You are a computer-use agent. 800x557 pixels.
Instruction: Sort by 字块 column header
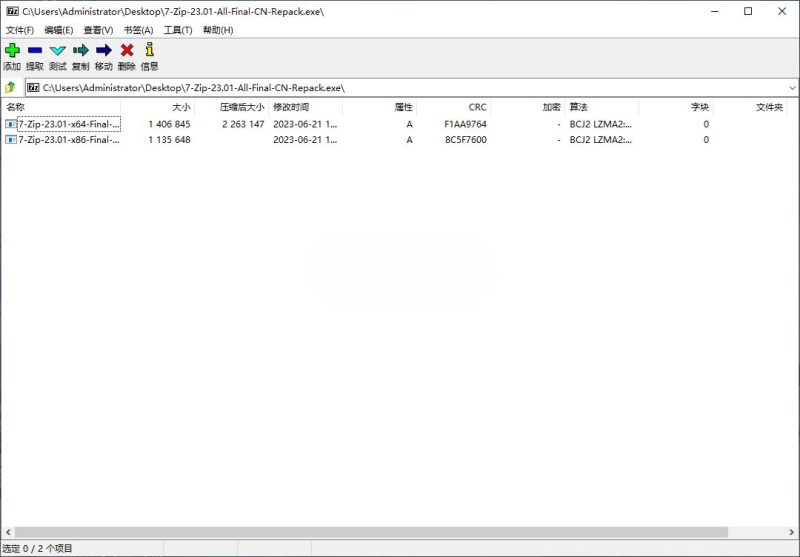click(x=676, y=107)
